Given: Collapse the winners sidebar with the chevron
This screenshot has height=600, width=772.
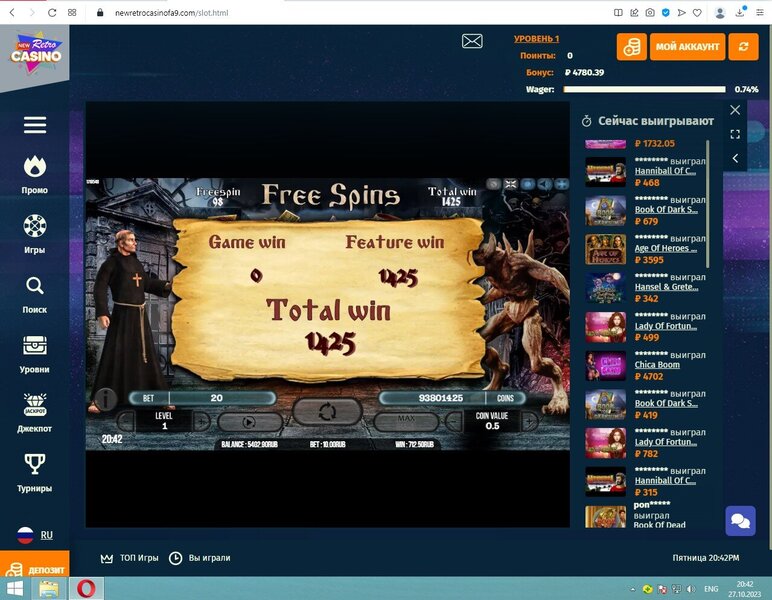Looking at the screenshot, I should click(735, 158).
